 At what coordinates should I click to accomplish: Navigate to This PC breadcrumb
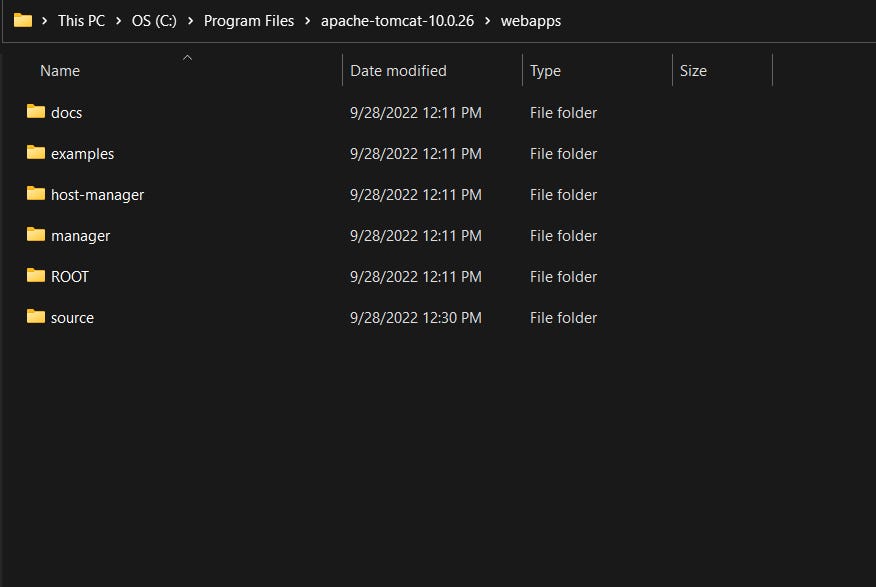(x=82, y=21)
